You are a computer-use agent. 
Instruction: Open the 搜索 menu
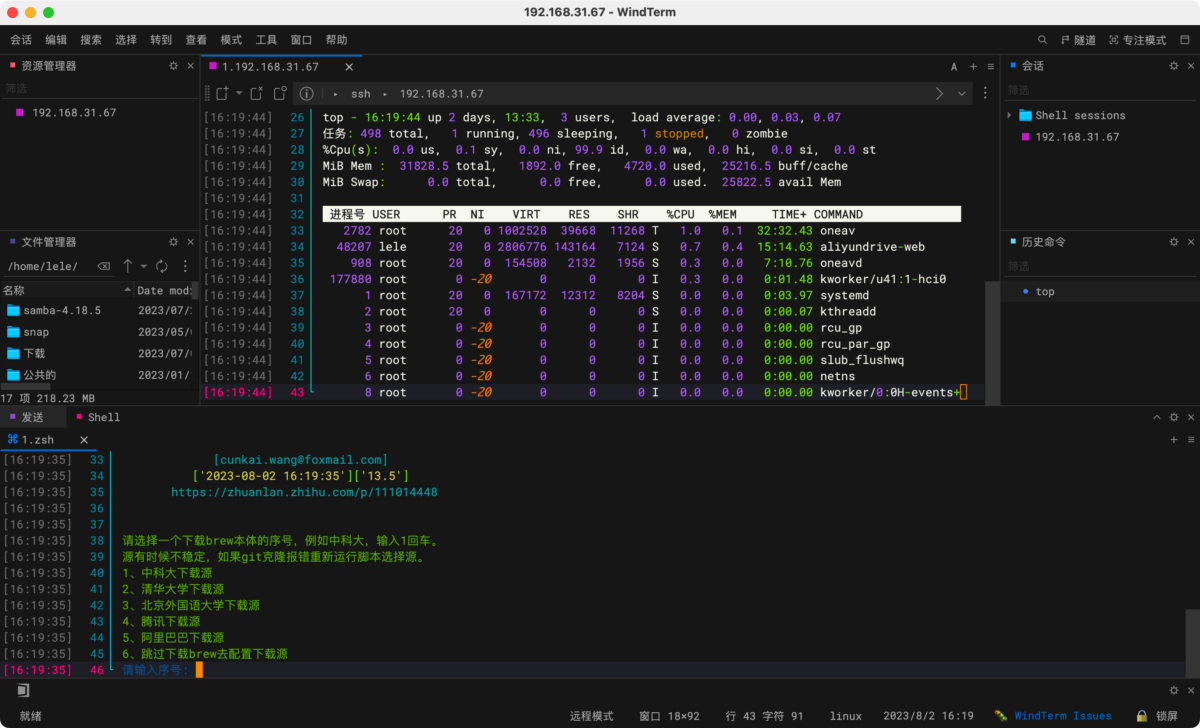91,40
